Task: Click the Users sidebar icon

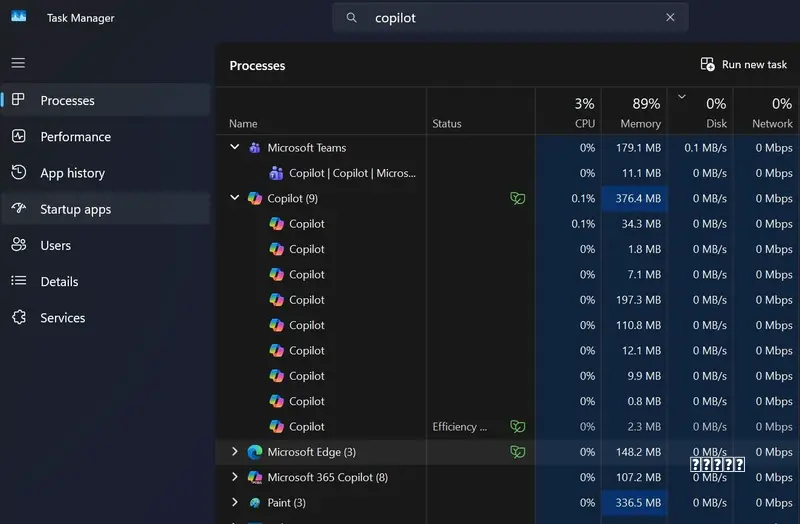Action: [x=19, y=245]
